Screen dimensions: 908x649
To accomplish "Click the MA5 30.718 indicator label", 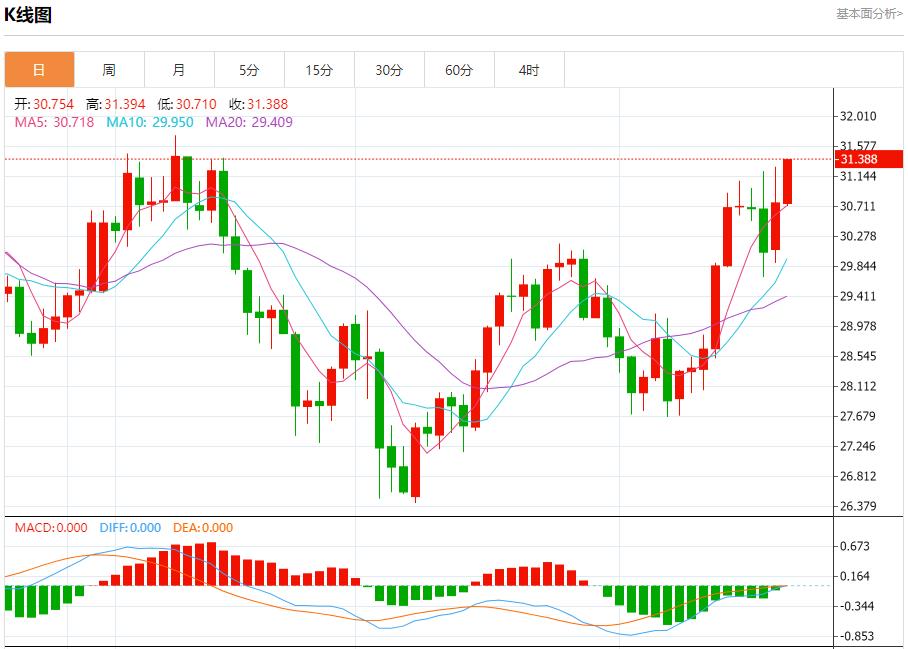I will click(54, 122).
